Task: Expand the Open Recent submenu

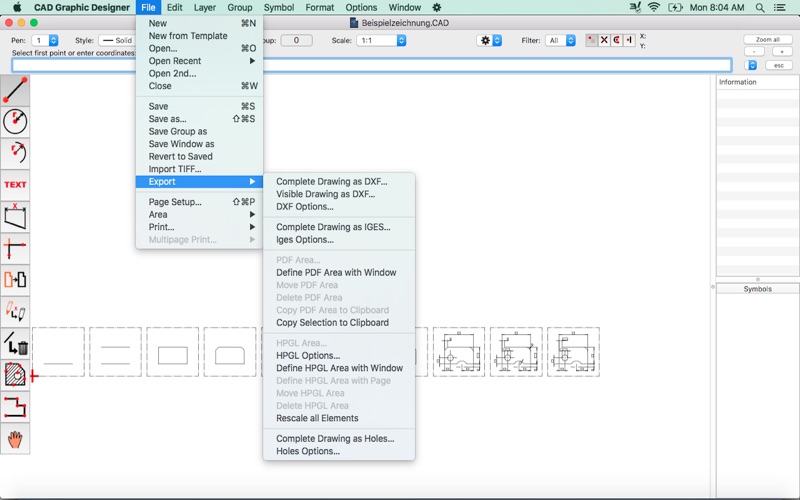Action: coord(199,61)
